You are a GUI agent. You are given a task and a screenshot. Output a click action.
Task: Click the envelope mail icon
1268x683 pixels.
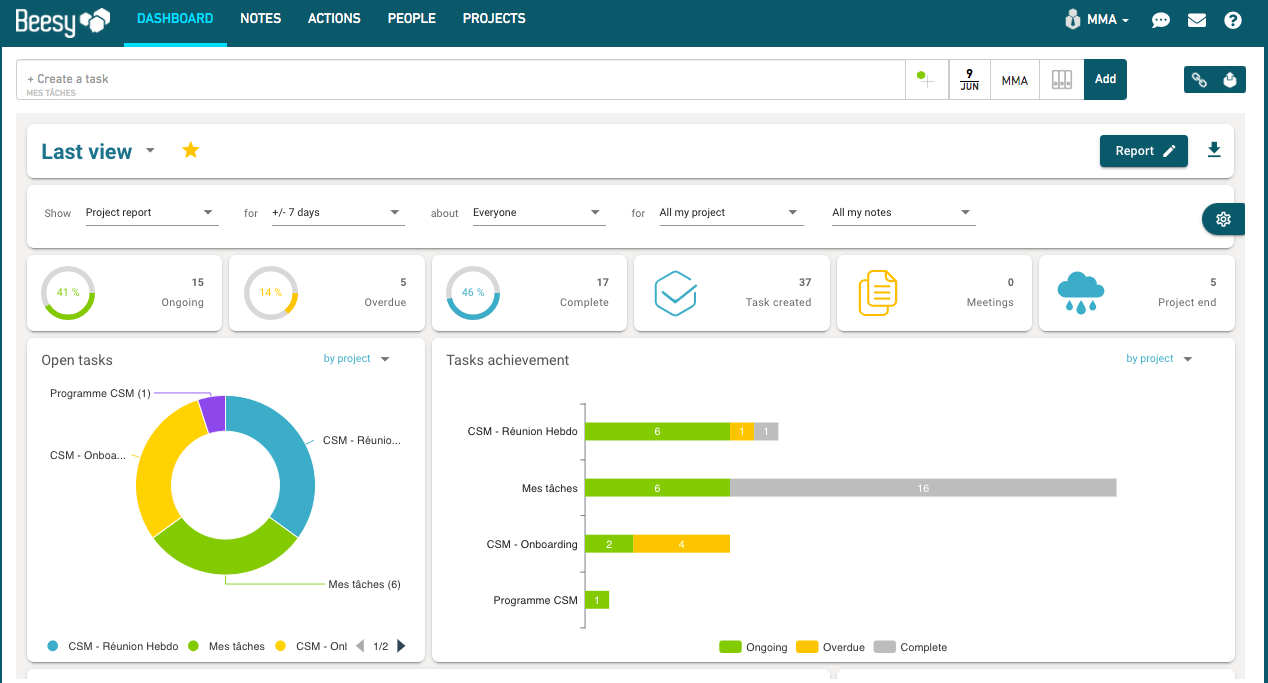pyautogui.click(x=1196, y=20)
